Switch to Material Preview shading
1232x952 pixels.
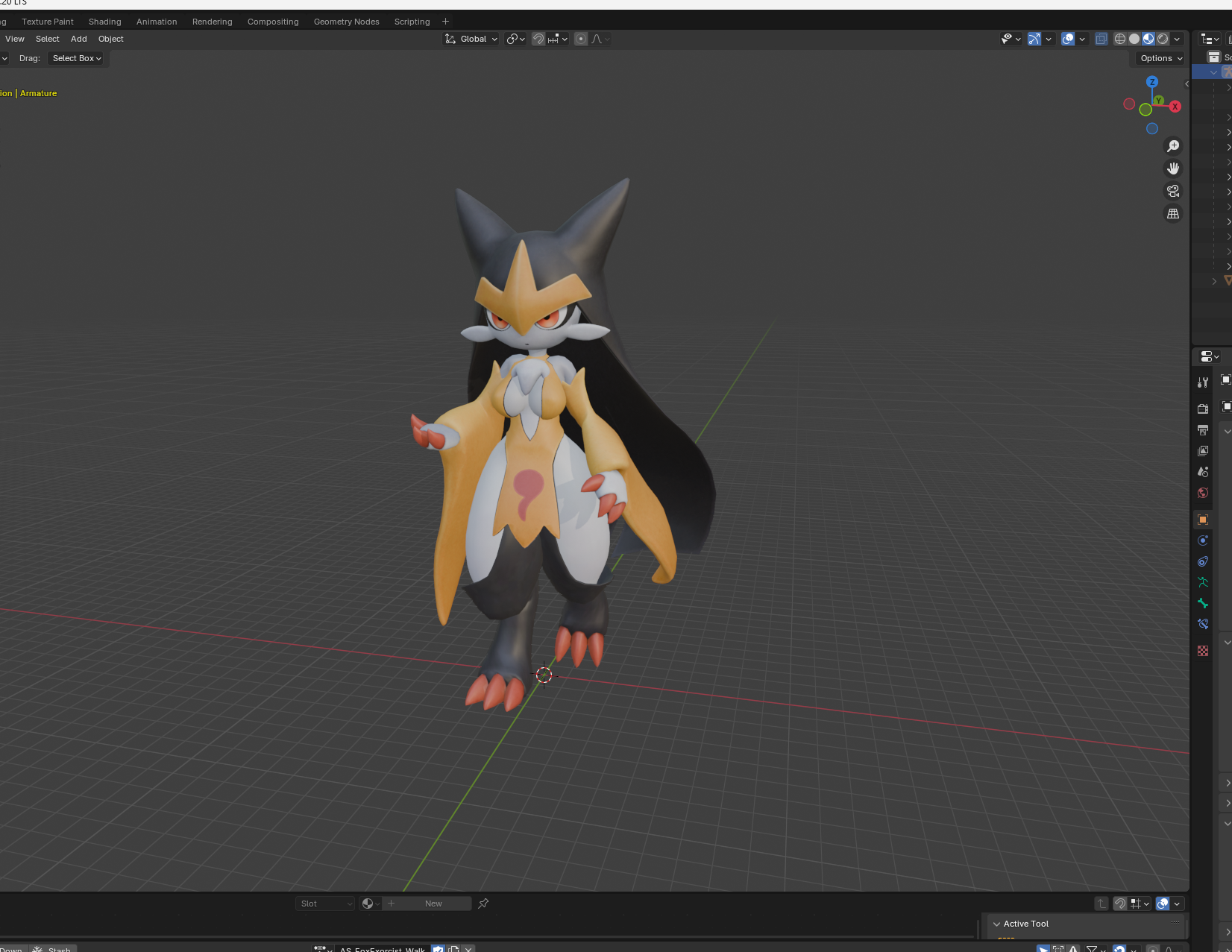point(1148,39)
